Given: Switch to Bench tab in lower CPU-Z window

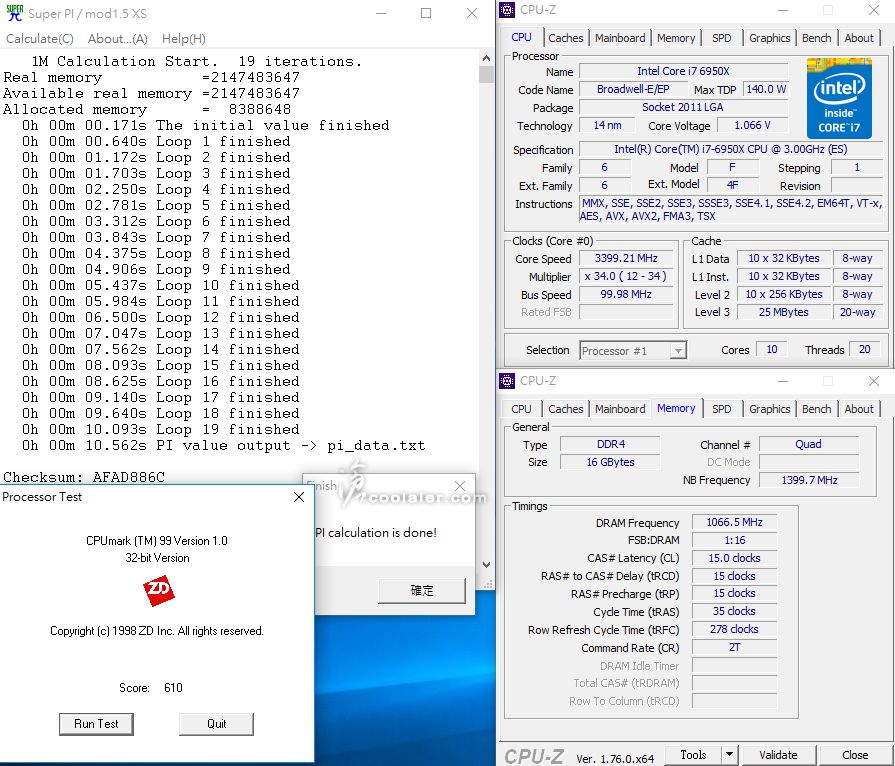Looking at the screenshot, I should click(816, 409).
